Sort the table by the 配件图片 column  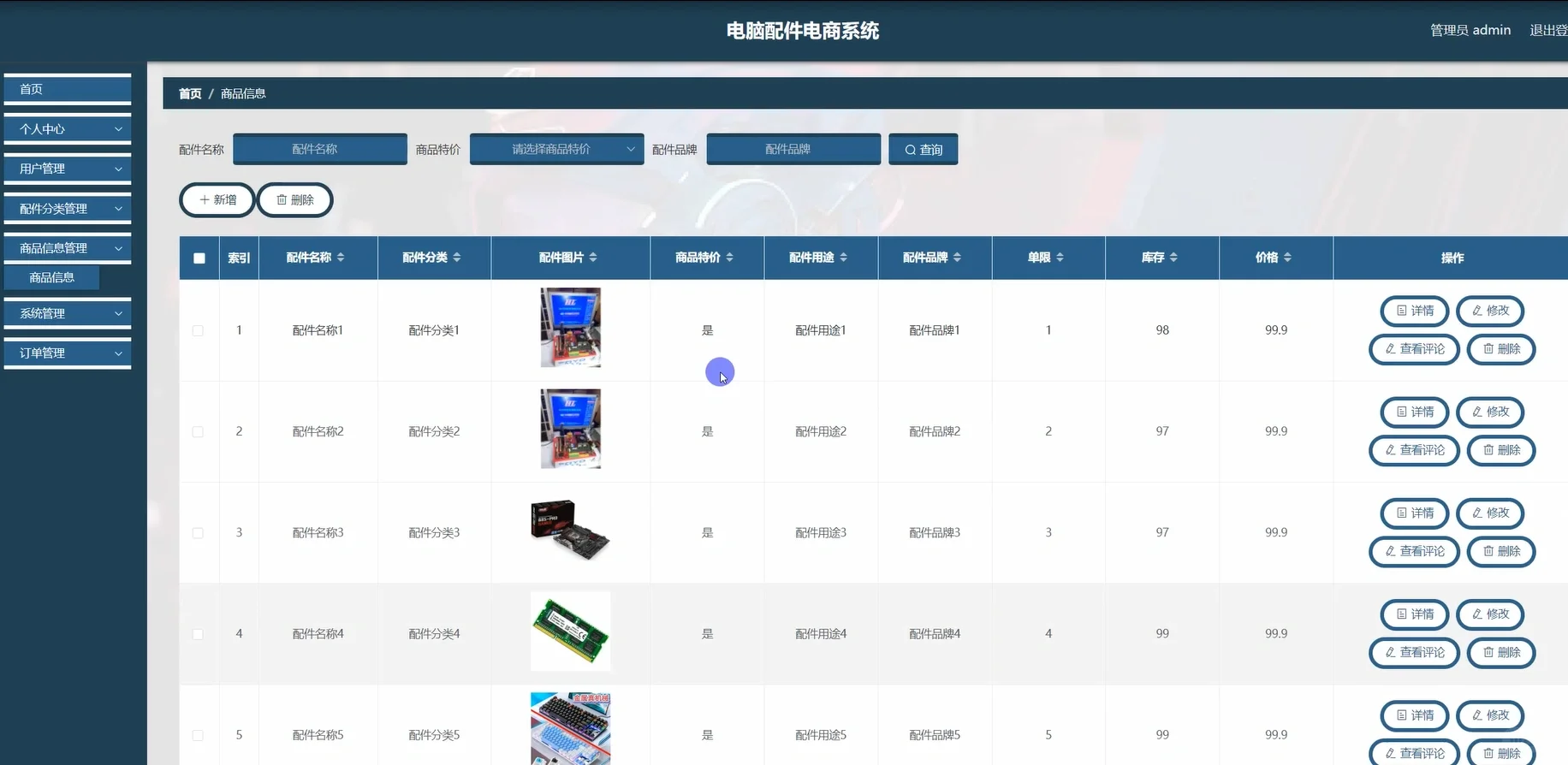[593, 258]
